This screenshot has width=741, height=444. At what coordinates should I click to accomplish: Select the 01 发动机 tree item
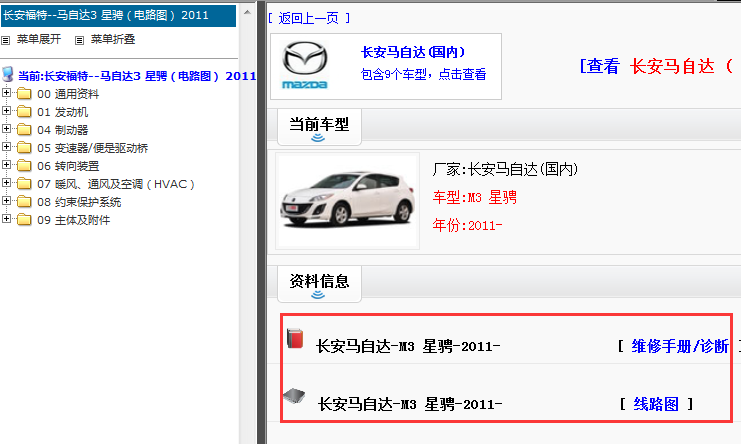click(x=63, y=112)
